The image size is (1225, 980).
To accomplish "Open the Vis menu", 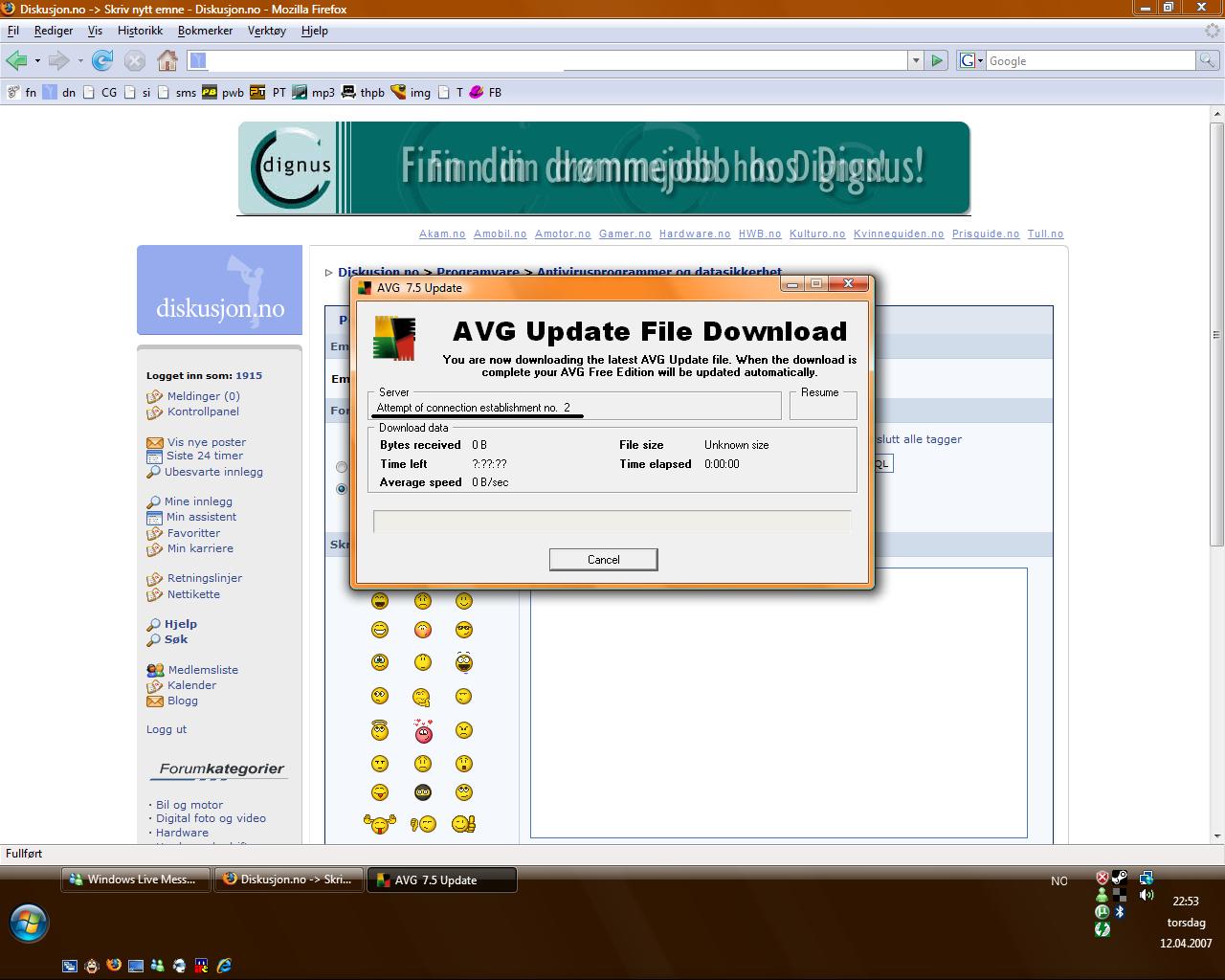I will click(95, 31).
